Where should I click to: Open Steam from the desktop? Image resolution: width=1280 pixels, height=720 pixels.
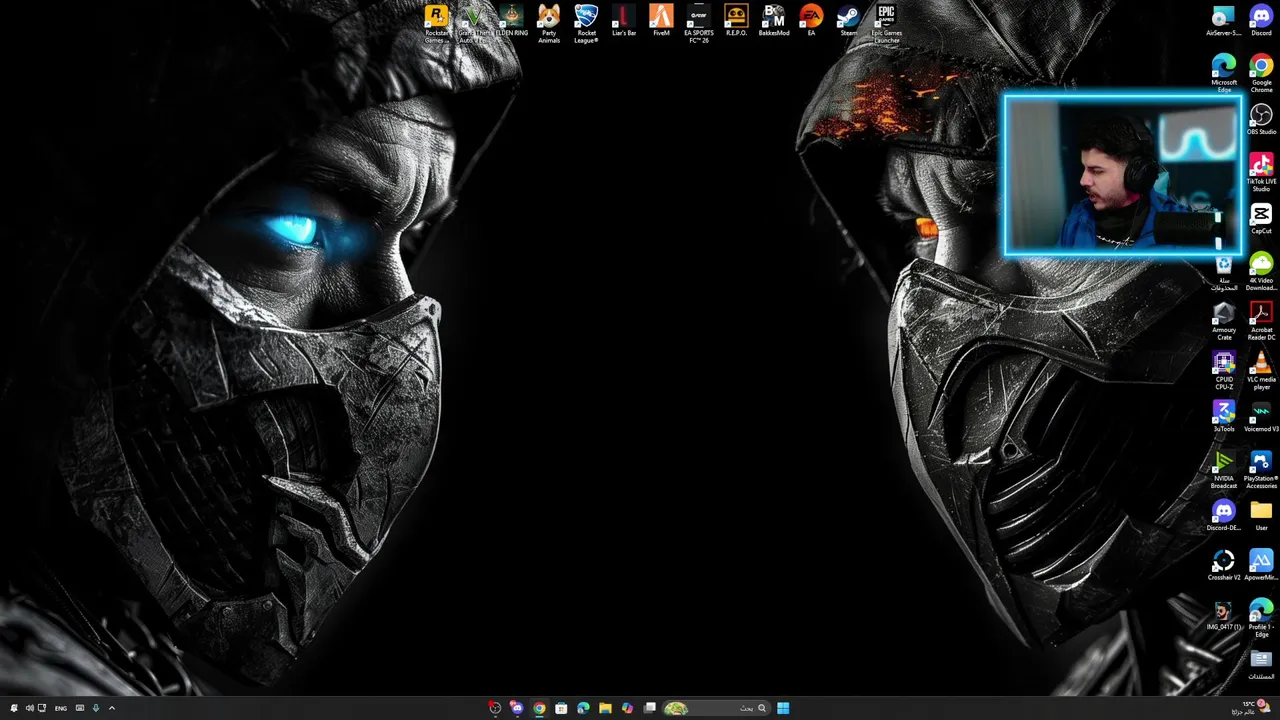848,20
